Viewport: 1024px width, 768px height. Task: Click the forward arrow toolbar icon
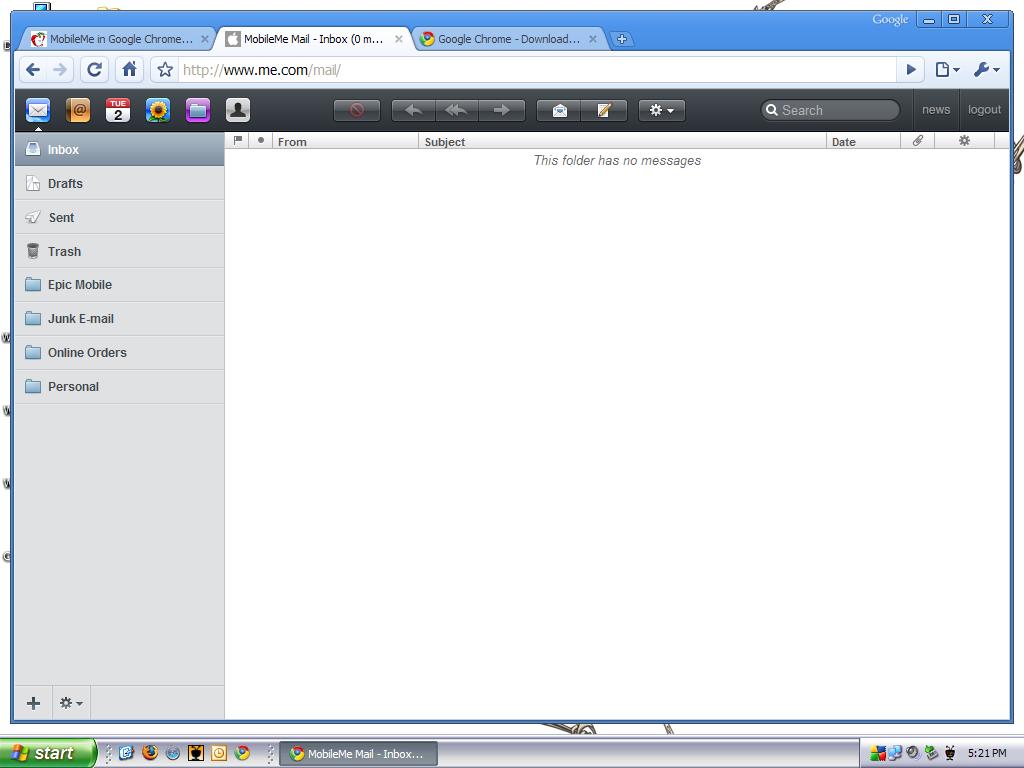tap(502, 110)
